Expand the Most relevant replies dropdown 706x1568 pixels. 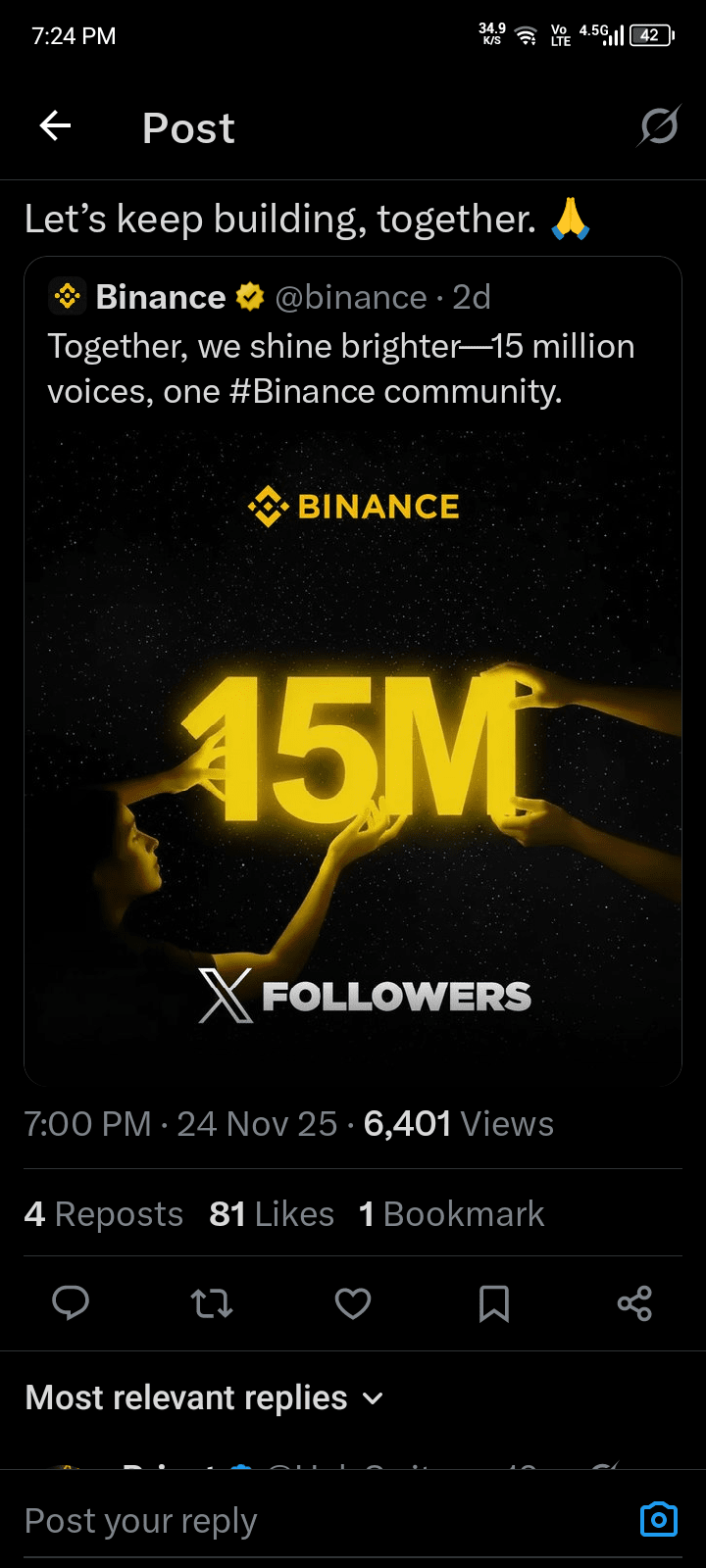tap(204, 1397)
